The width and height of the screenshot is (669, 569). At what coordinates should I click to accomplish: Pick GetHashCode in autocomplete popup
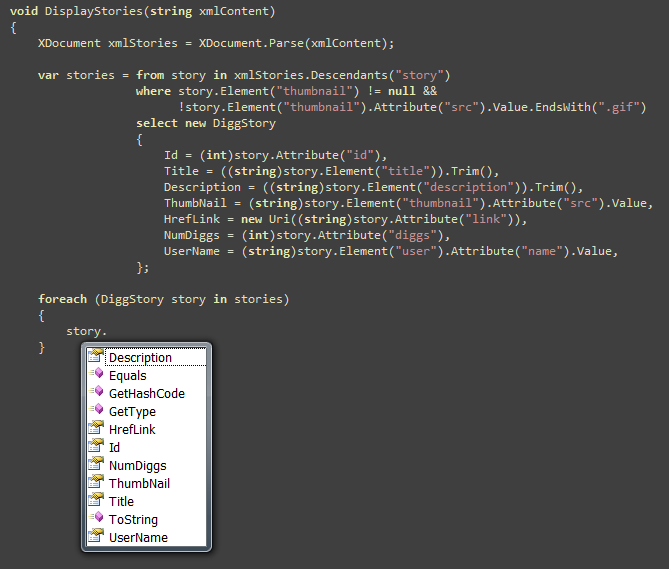click(147, 394)
